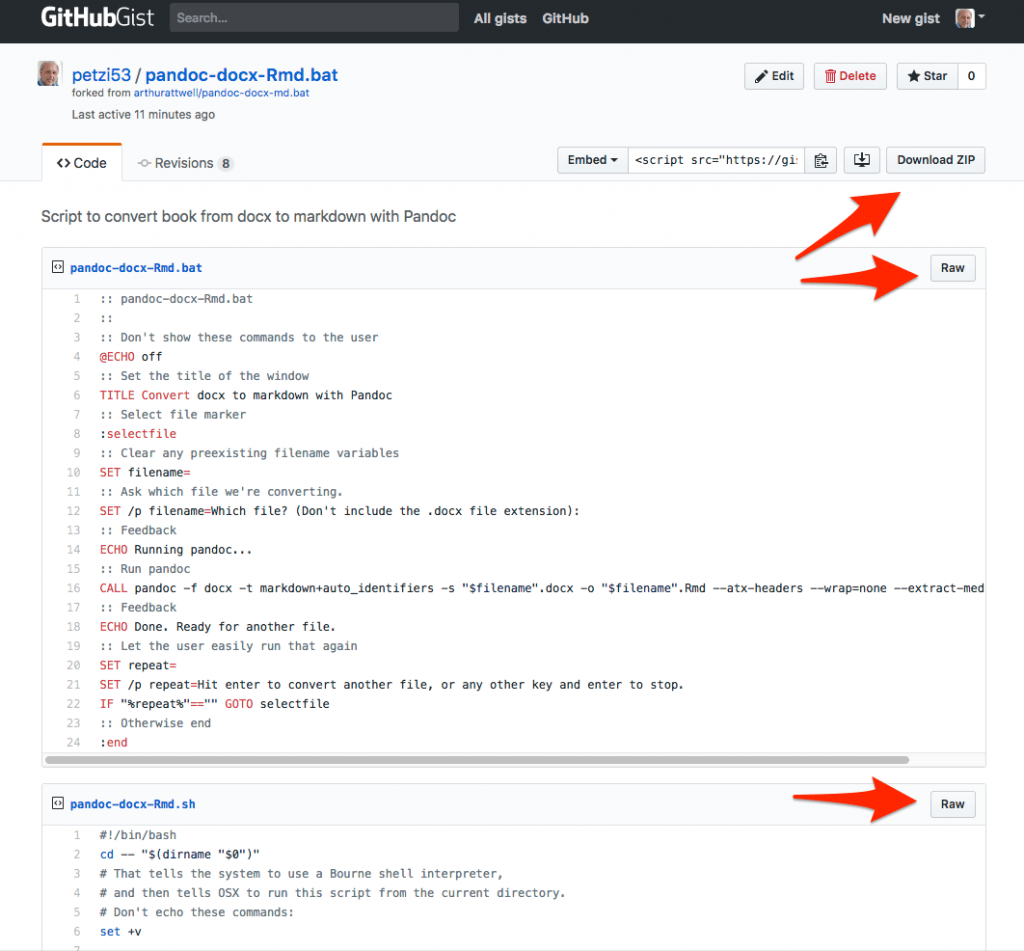The height and width of the screenshot is (951, 1024).
Task: Open the GitHub Gist logo home link
Action: point(97,18)
